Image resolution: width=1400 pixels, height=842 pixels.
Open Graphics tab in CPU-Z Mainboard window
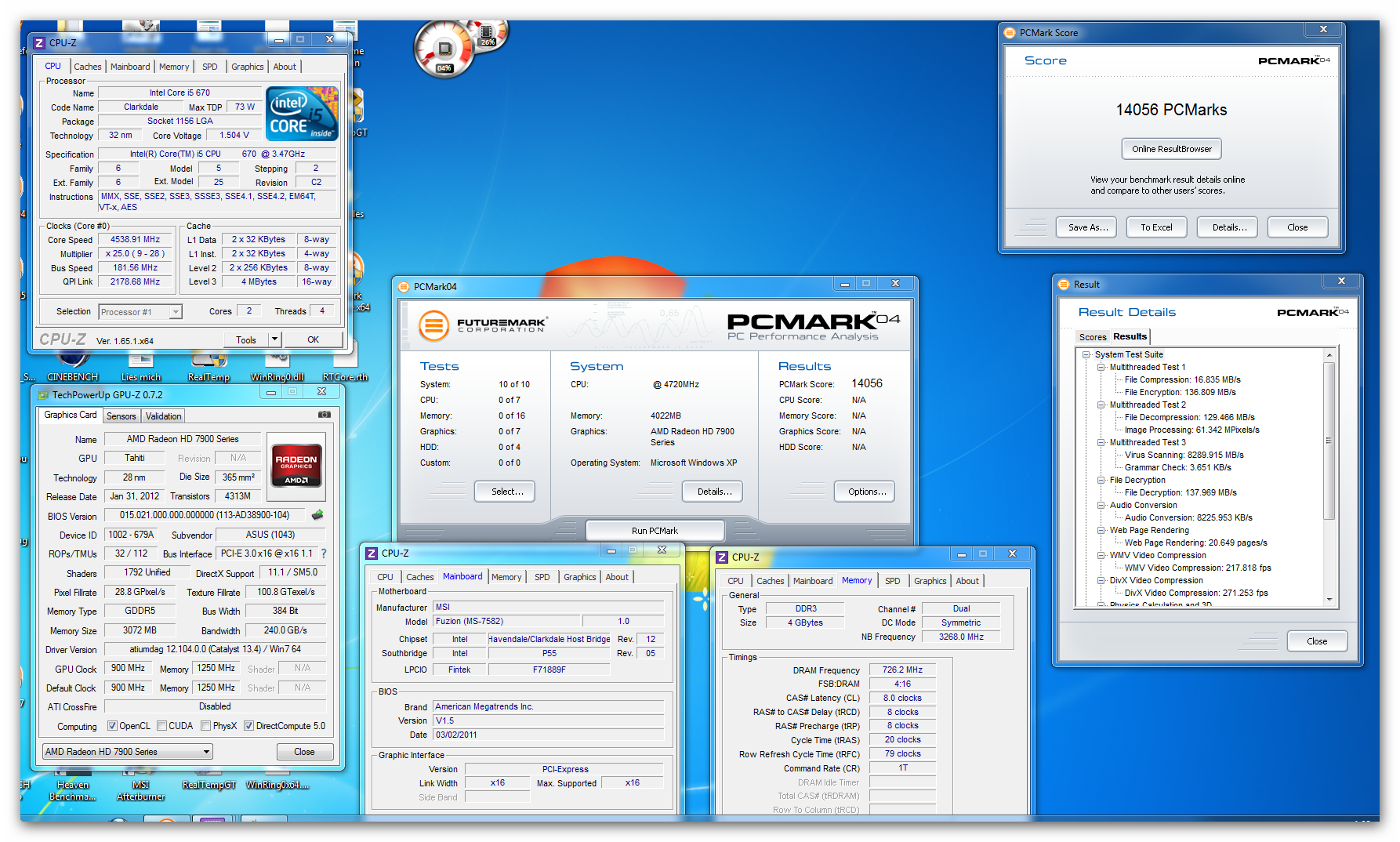click(x=579, y=577)
